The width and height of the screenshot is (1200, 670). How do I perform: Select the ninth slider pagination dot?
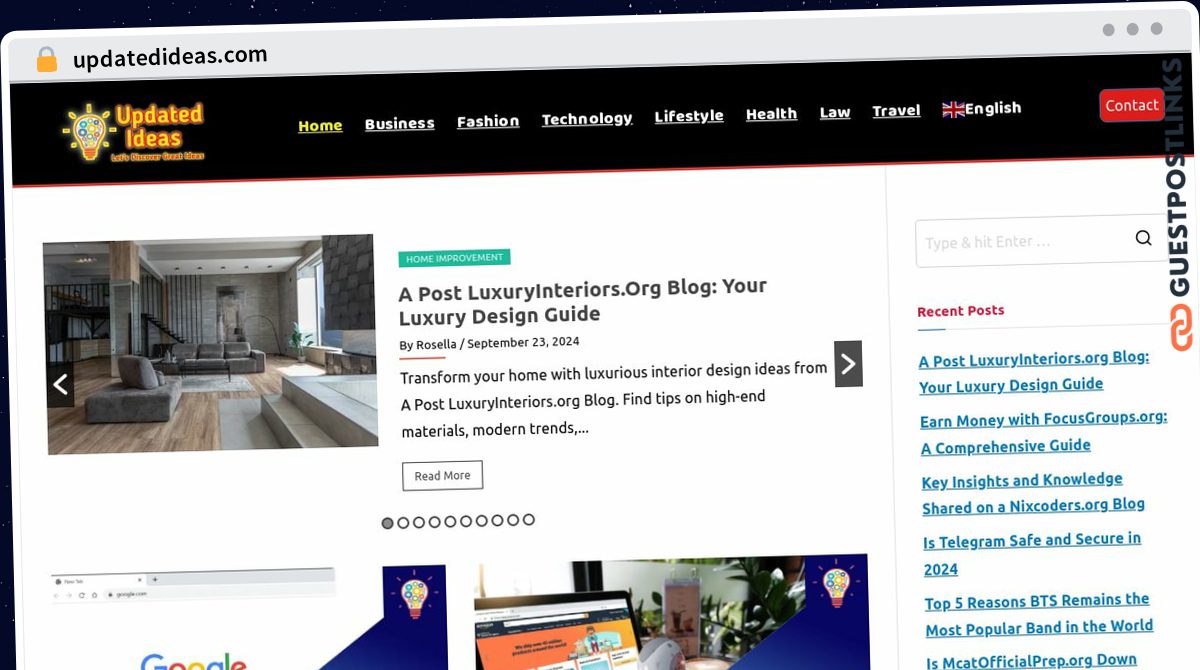pos(512,520)
